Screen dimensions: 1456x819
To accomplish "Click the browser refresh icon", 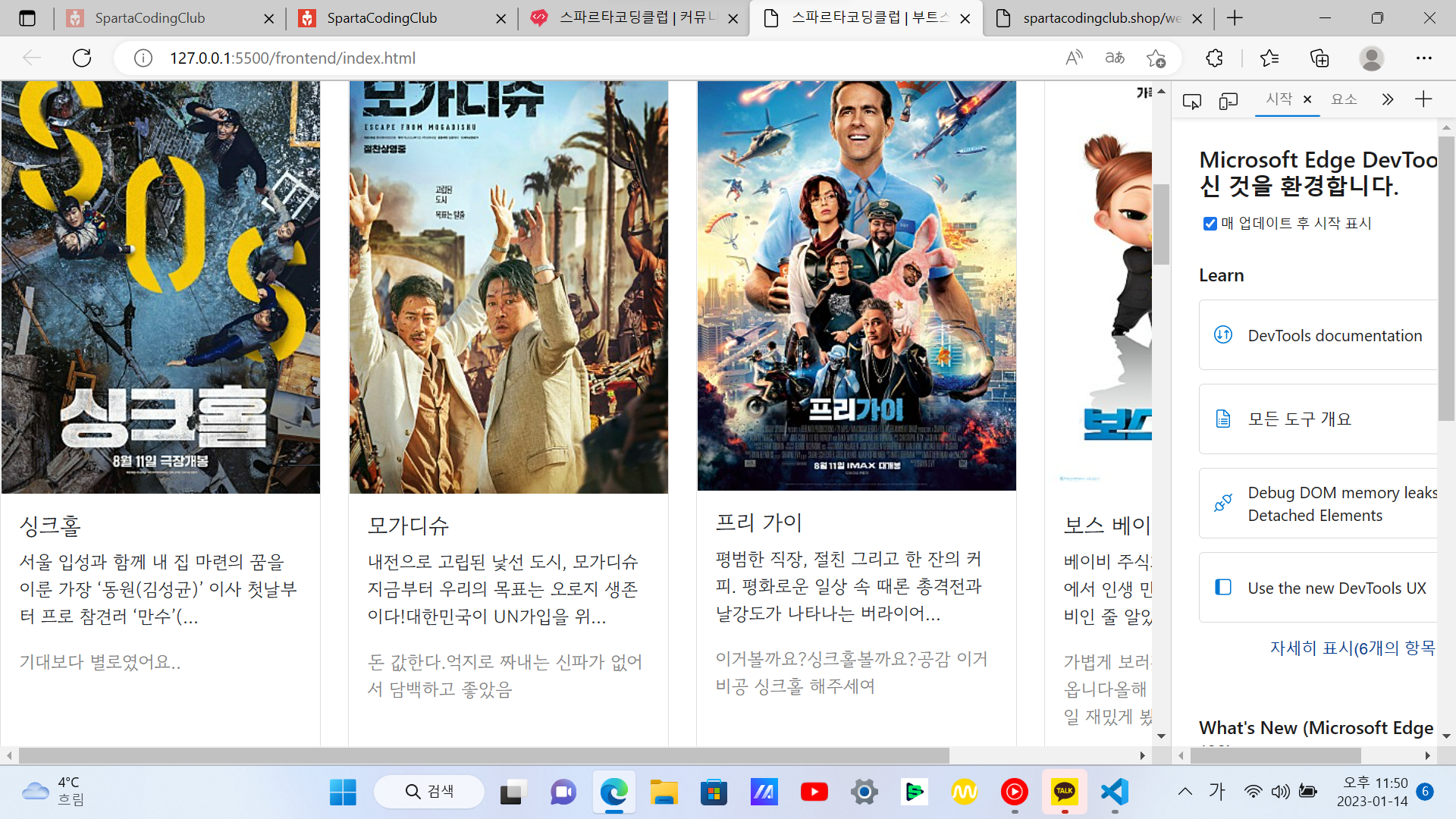I will [x=82, y=58].
